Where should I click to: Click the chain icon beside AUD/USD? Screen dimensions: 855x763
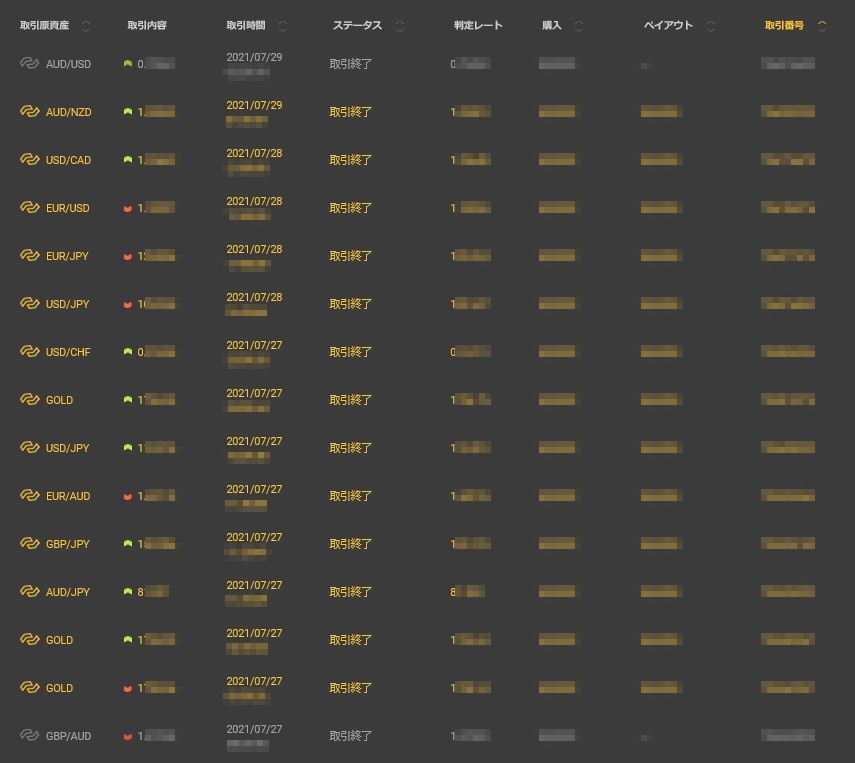coord(29,64)
